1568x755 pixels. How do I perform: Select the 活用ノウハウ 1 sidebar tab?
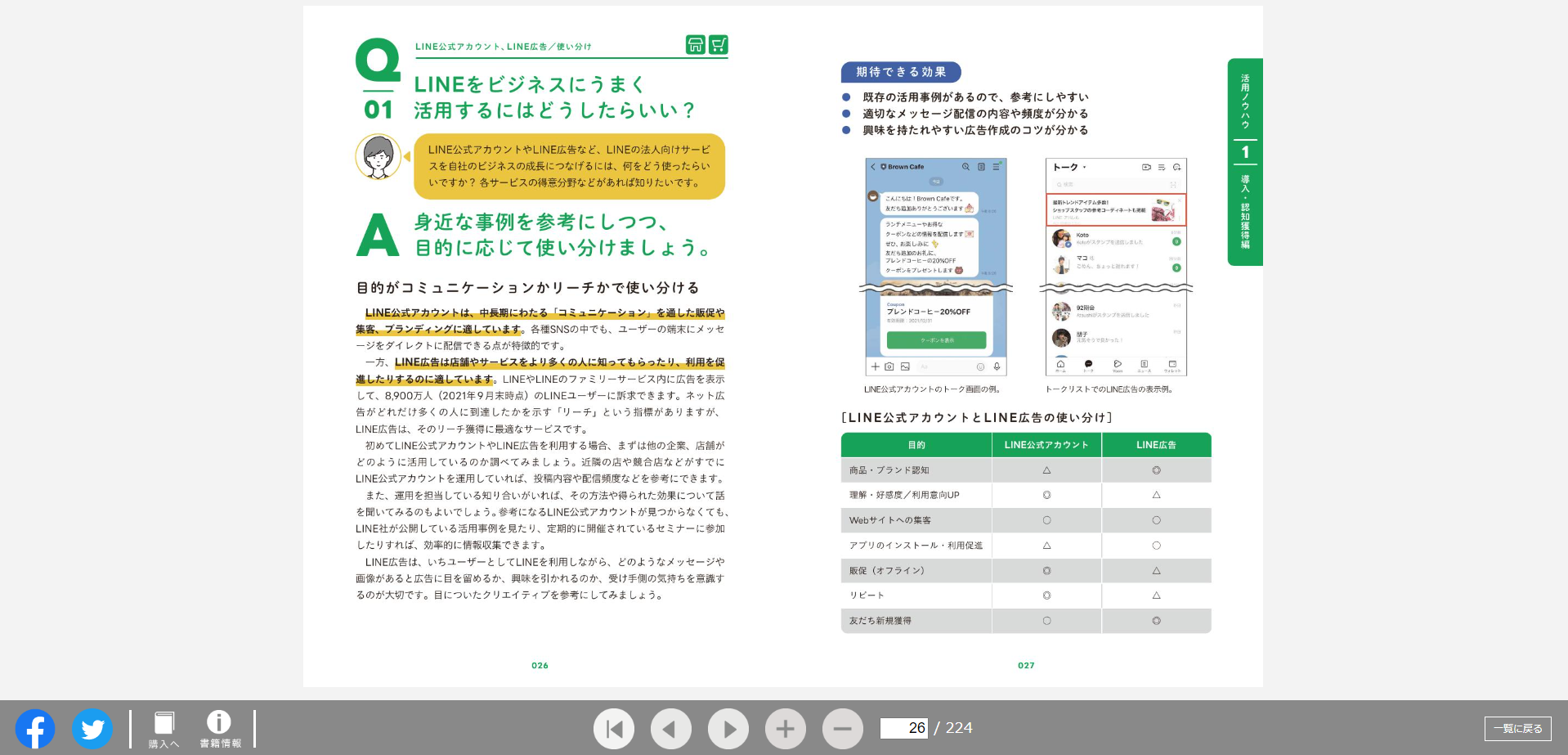click(x=1244, y=160)
